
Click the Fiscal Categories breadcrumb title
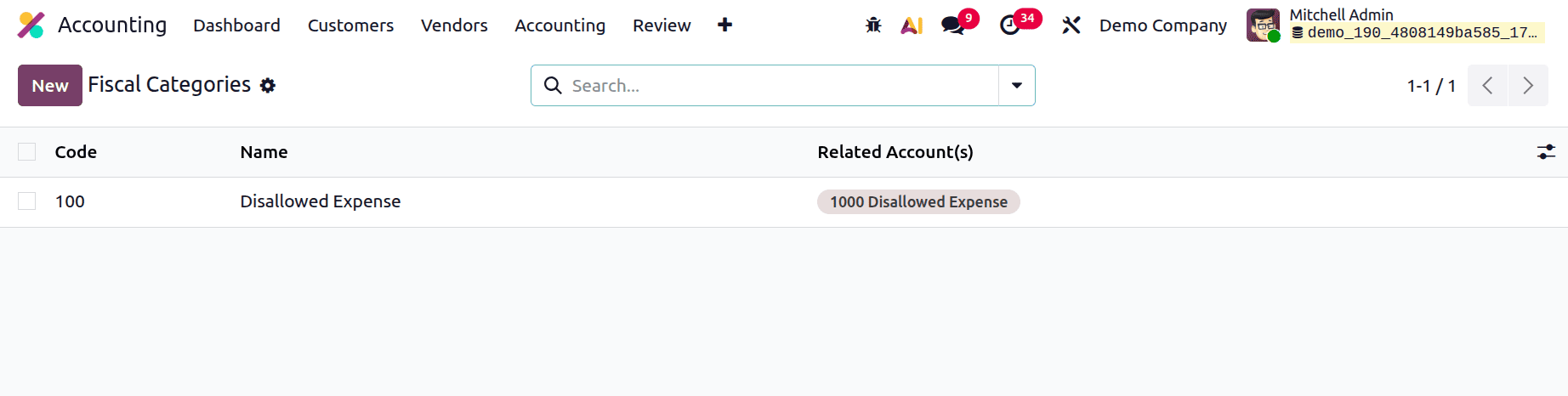point(169,85)
